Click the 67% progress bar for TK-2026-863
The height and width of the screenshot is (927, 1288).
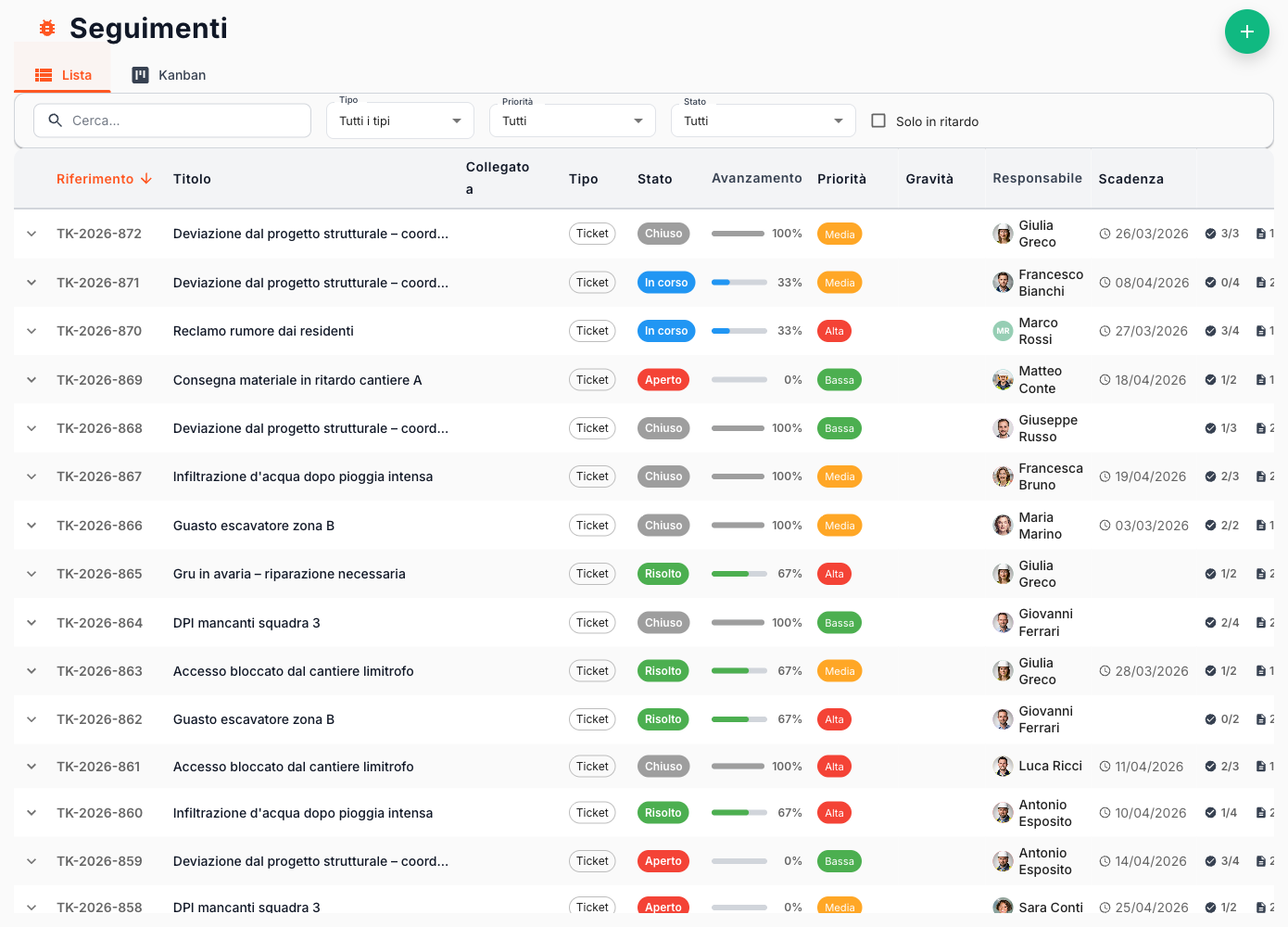(739, 671)
